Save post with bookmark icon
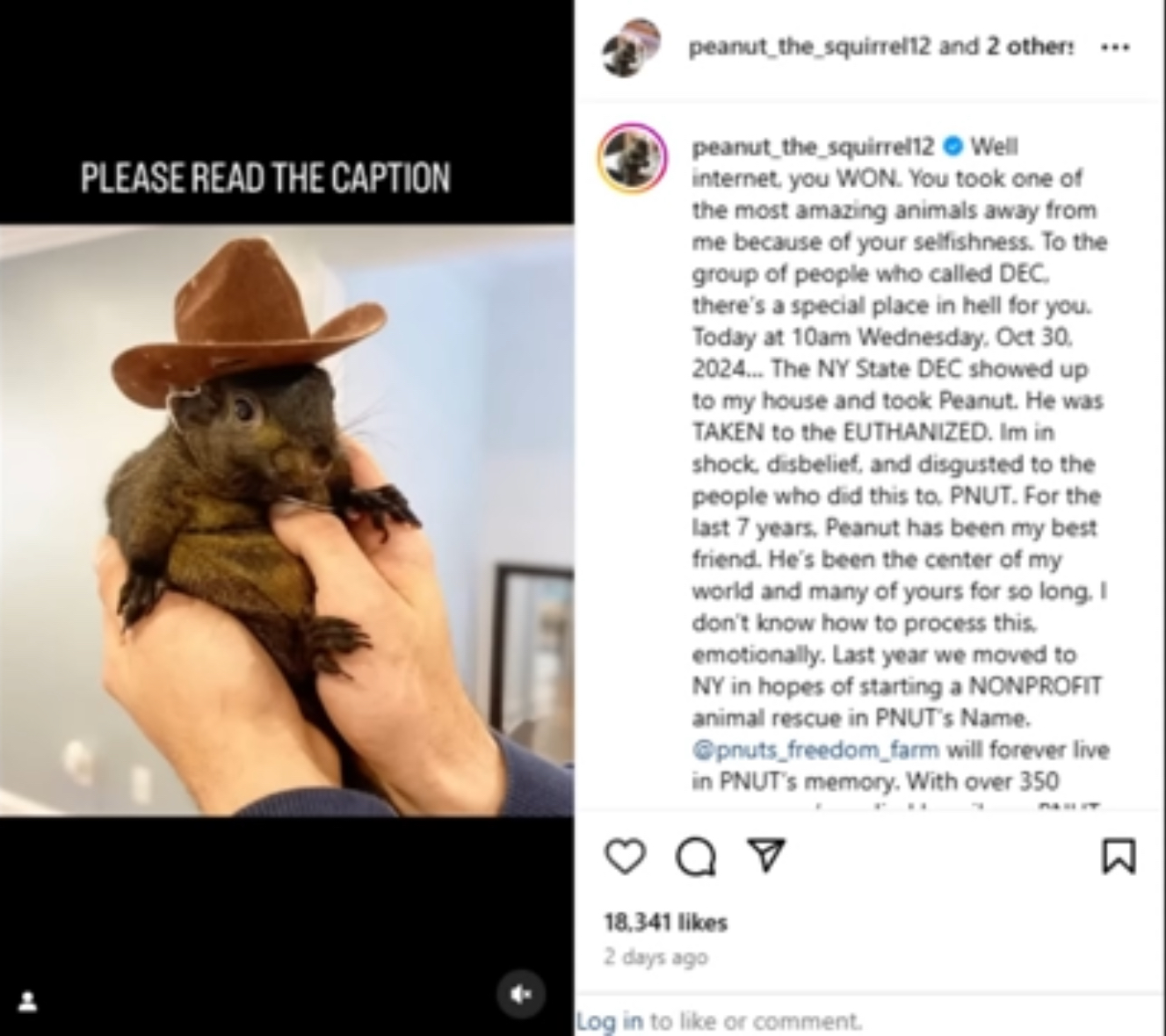The image size is (1166, 1036). (1119, 856)
